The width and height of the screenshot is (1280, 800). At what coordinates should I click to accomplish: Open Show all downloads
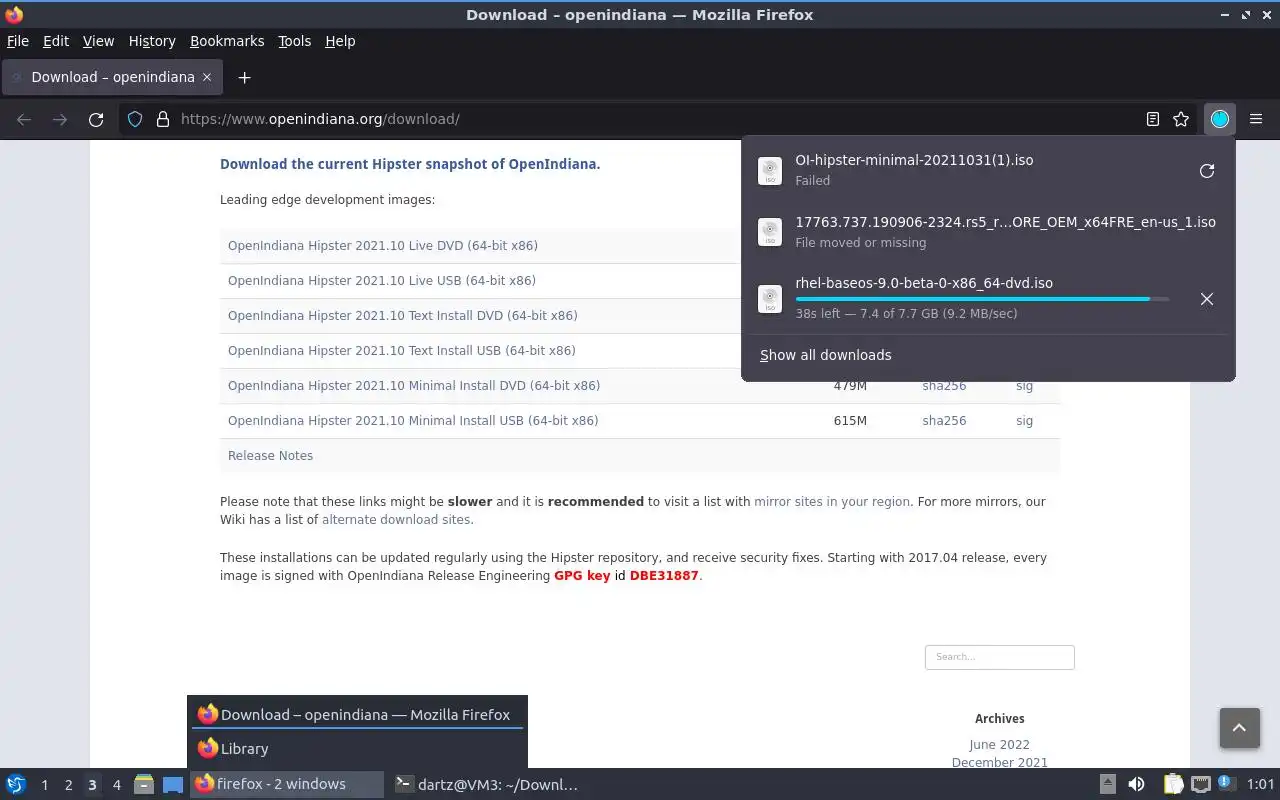coord(825,355)
